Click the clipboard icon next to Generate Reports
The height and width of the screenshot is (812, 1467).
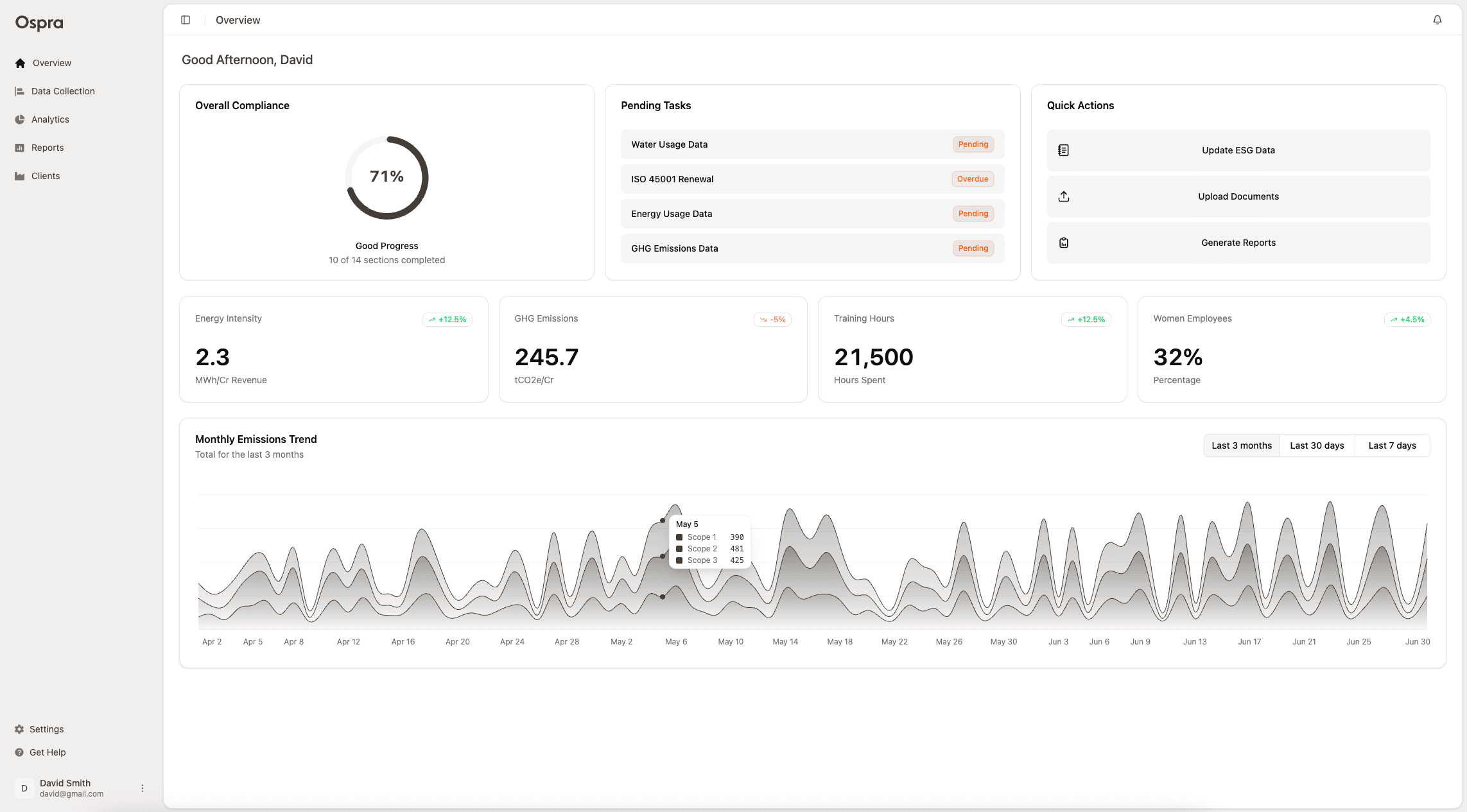(x=1063, y=242)
